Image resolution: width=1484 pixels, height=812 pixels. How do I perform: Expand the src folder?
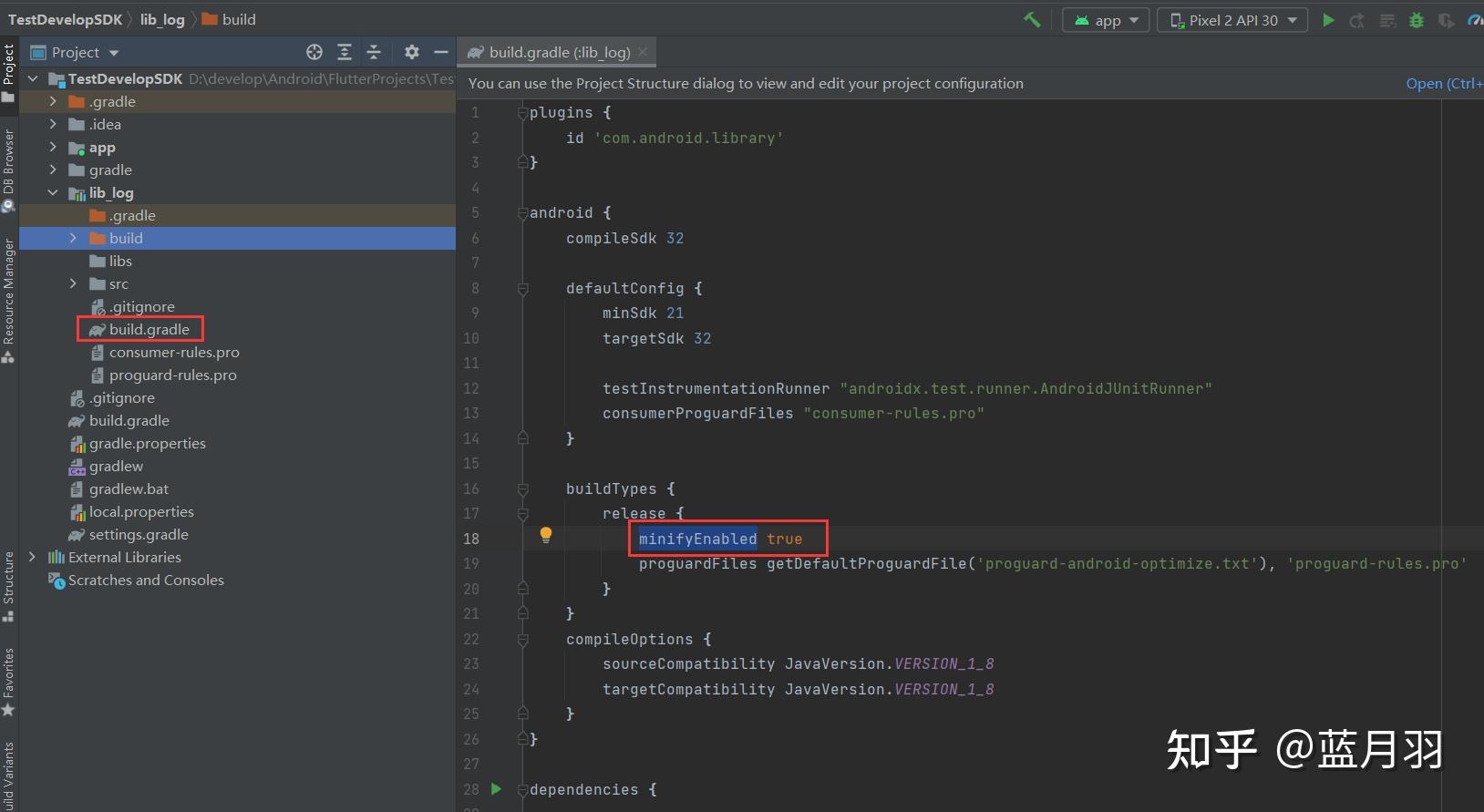click(73, 283)
